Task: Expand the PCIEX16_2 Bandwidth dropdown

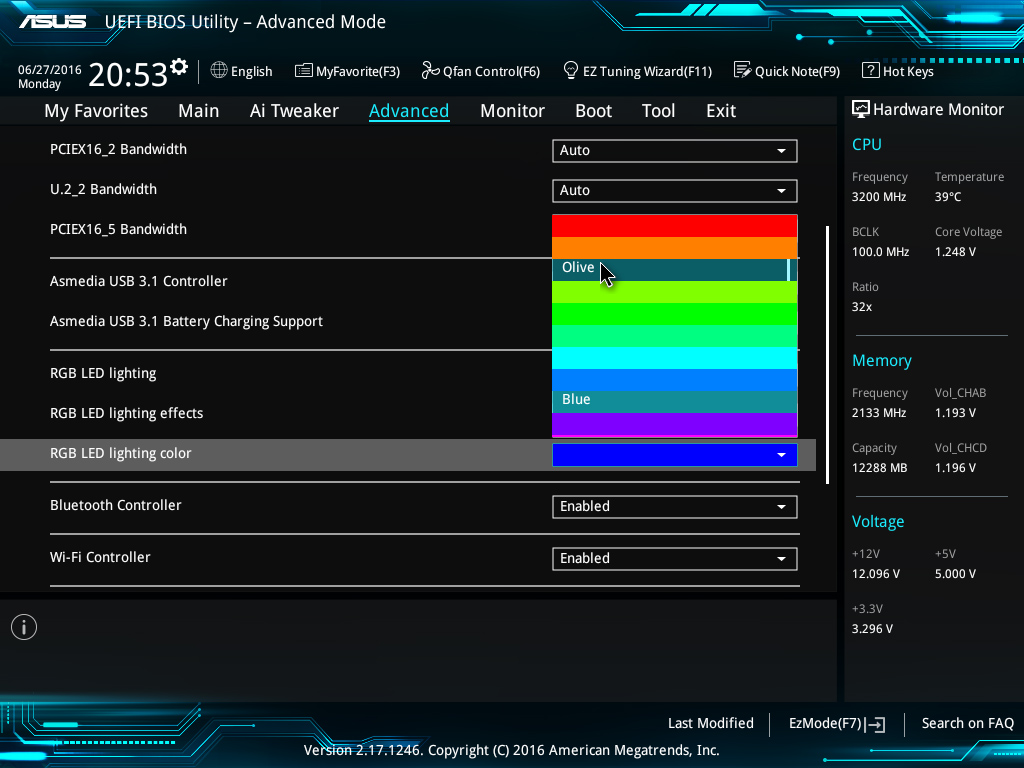Action: 675,151
